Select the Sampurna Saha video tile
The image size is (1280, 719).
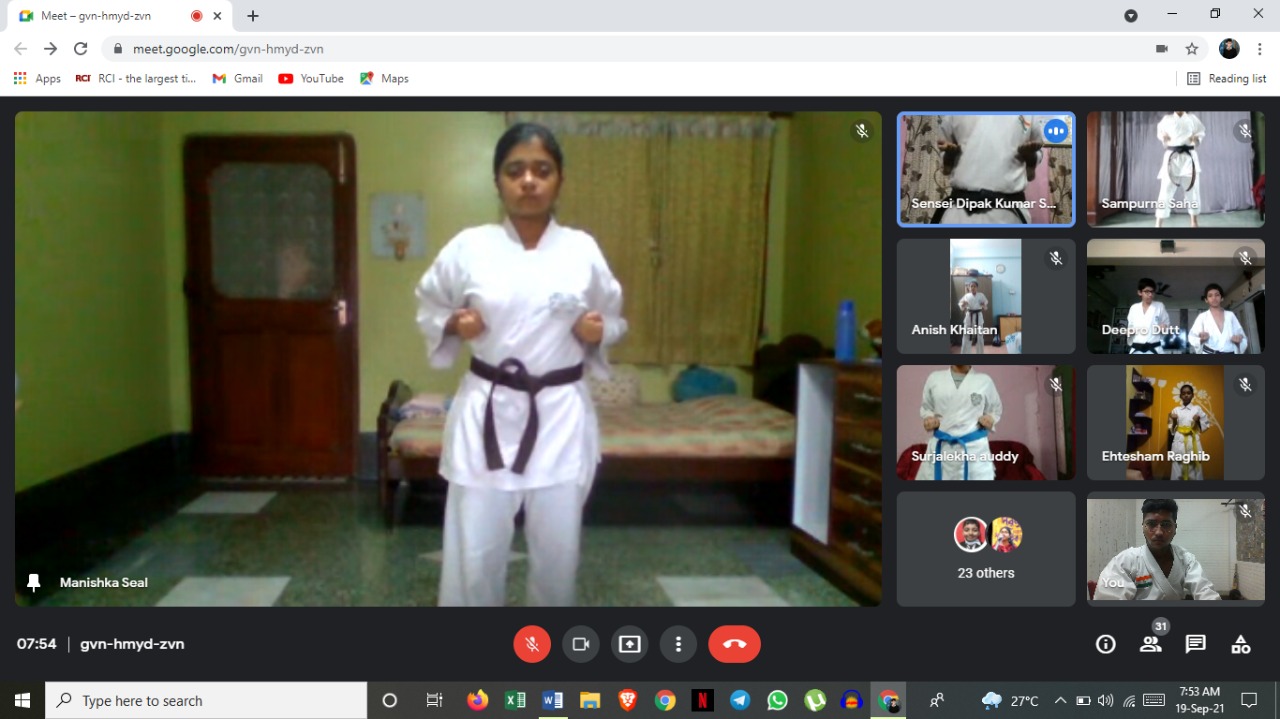click(1176, 169)
